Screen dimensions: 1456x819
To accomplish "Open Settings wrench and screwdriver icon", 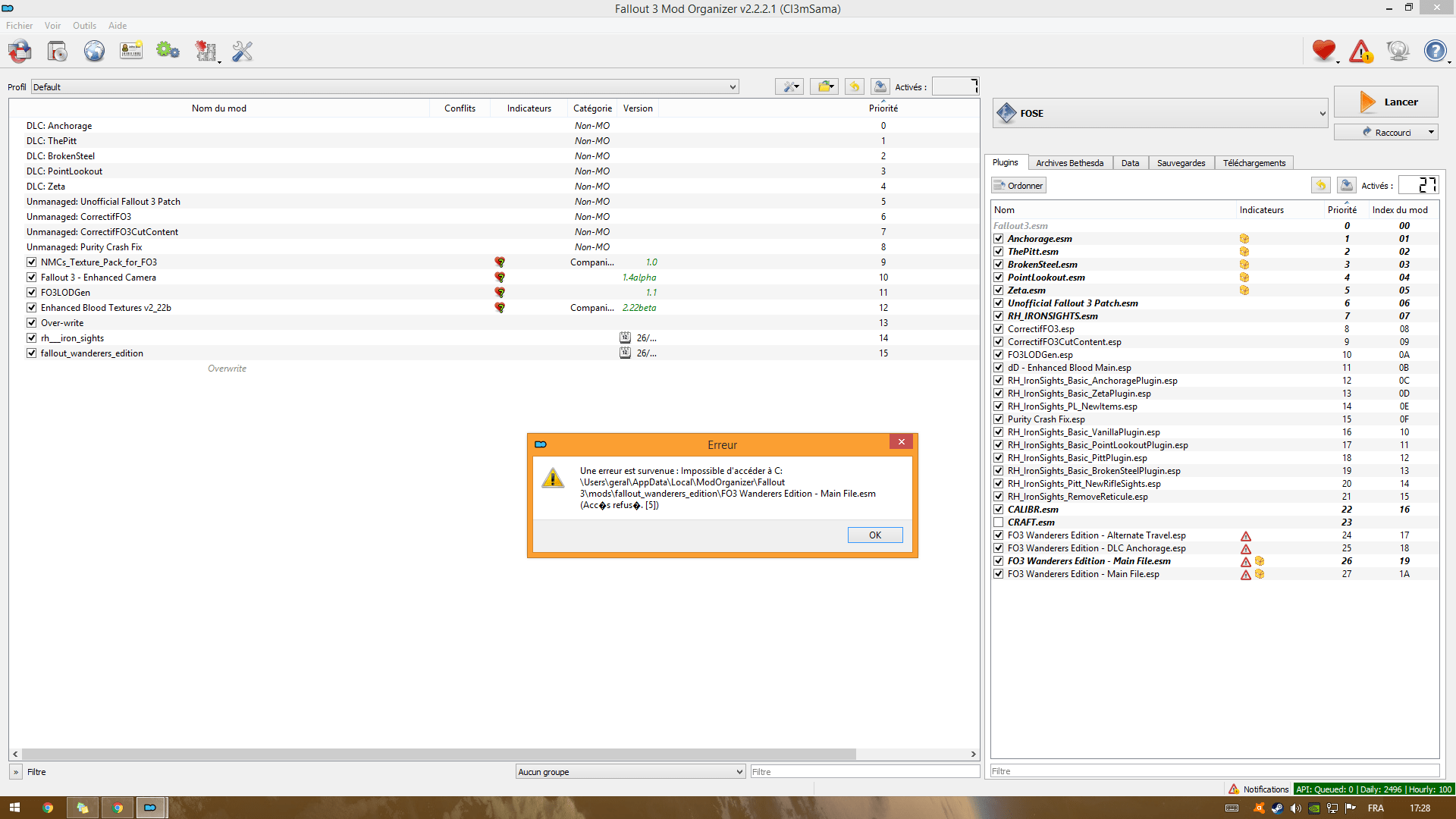I will point(242,52).
